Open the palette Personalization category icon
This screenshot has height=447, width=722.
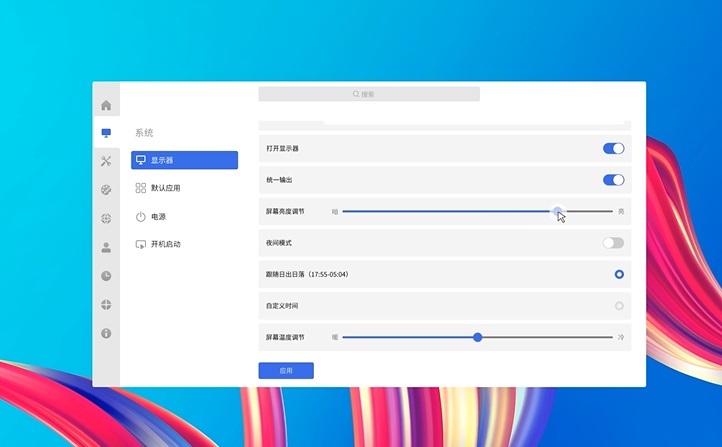(106, 190)
